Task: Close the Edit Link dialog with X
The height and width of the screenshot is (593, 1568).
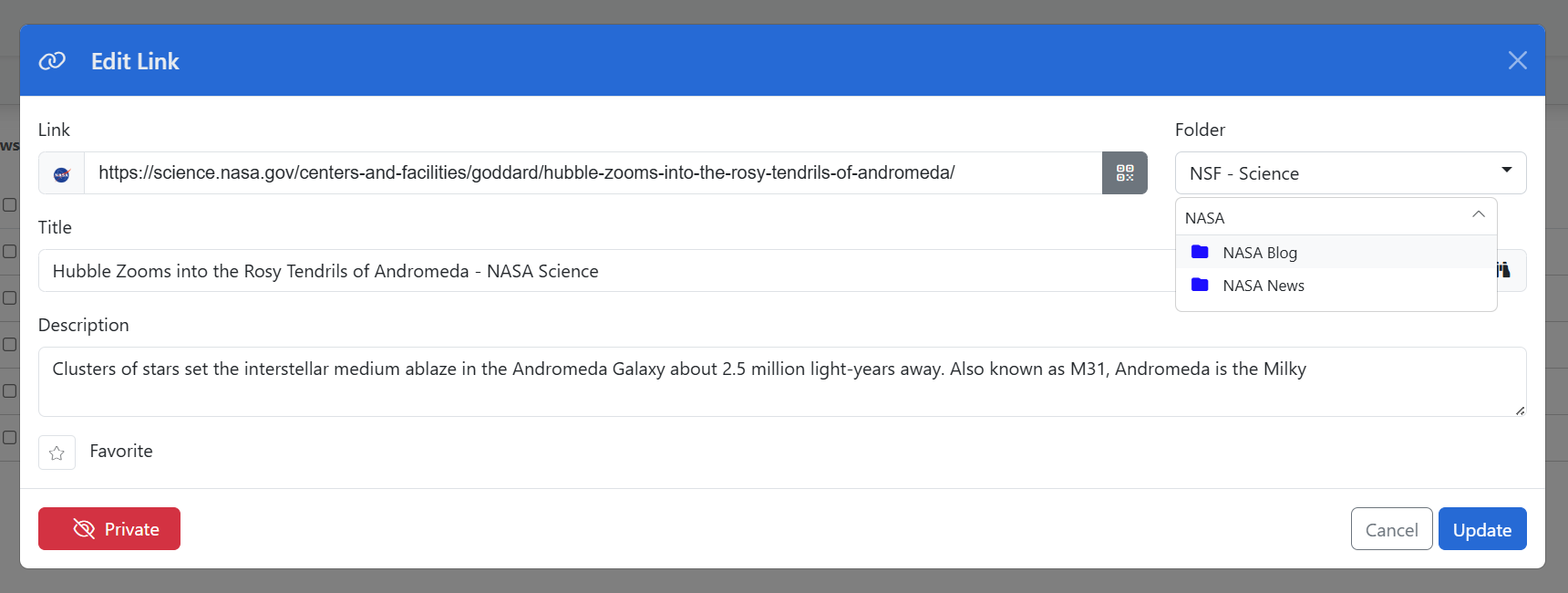Action: pos(1517,60)
